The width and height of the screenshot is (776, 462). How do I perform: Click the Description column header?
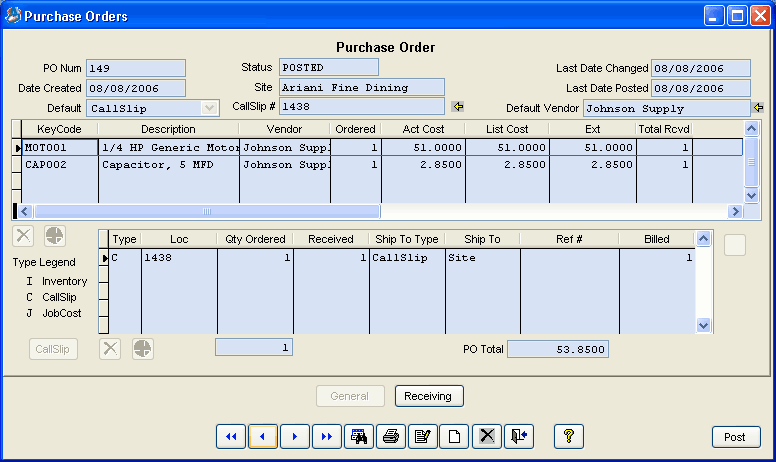[168, 129]
